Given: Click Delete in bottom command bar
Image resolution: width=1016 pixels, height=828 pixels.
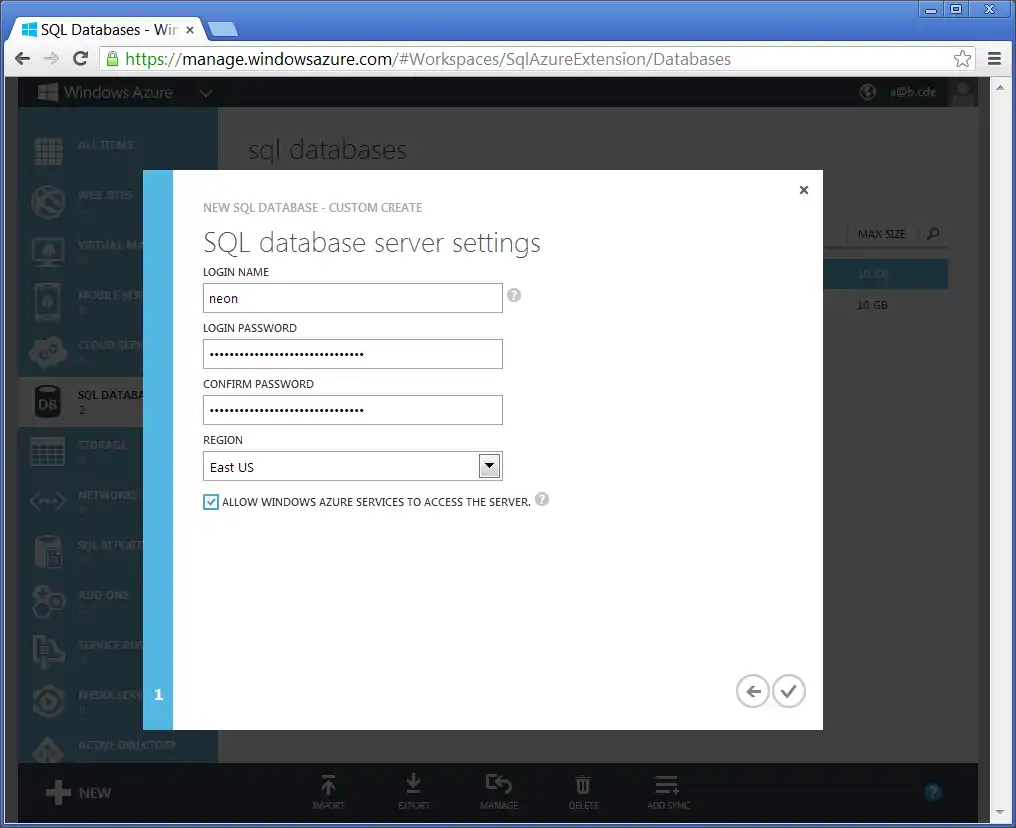Looking at the screenshot, I should coord(583,792).
